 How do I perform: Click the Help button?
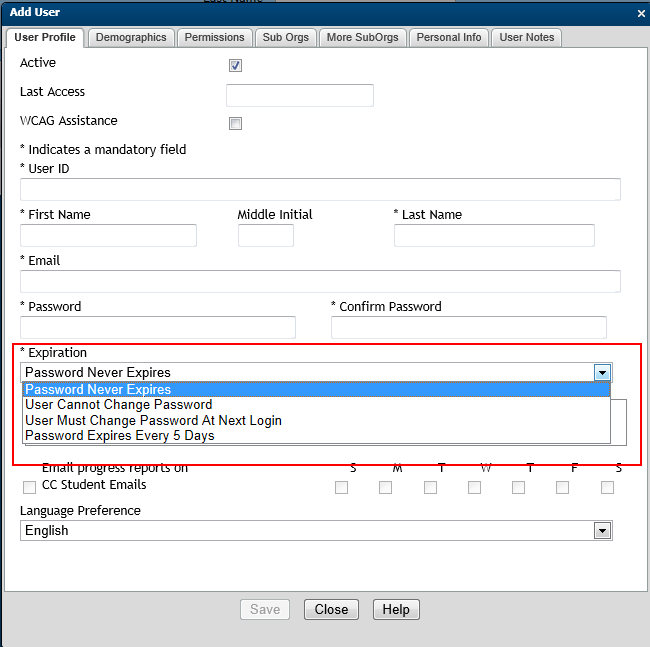tap(396, 609)
